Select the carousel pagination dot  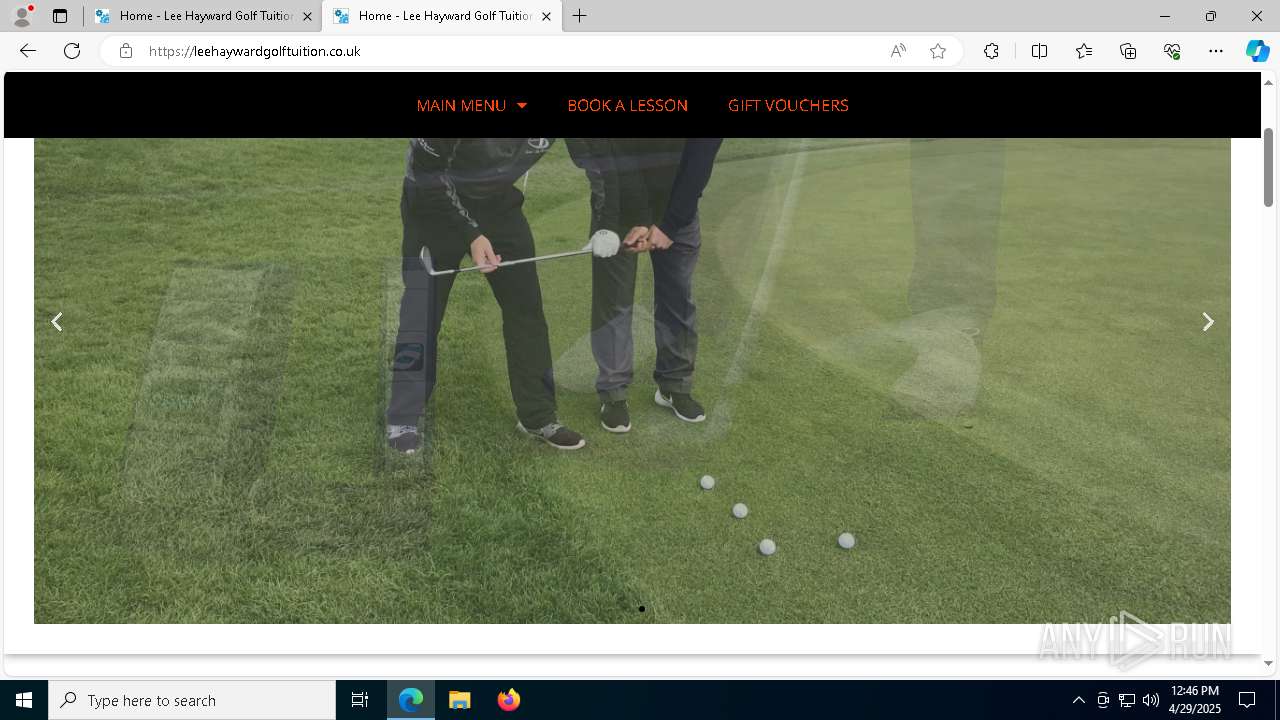[641, 609]
